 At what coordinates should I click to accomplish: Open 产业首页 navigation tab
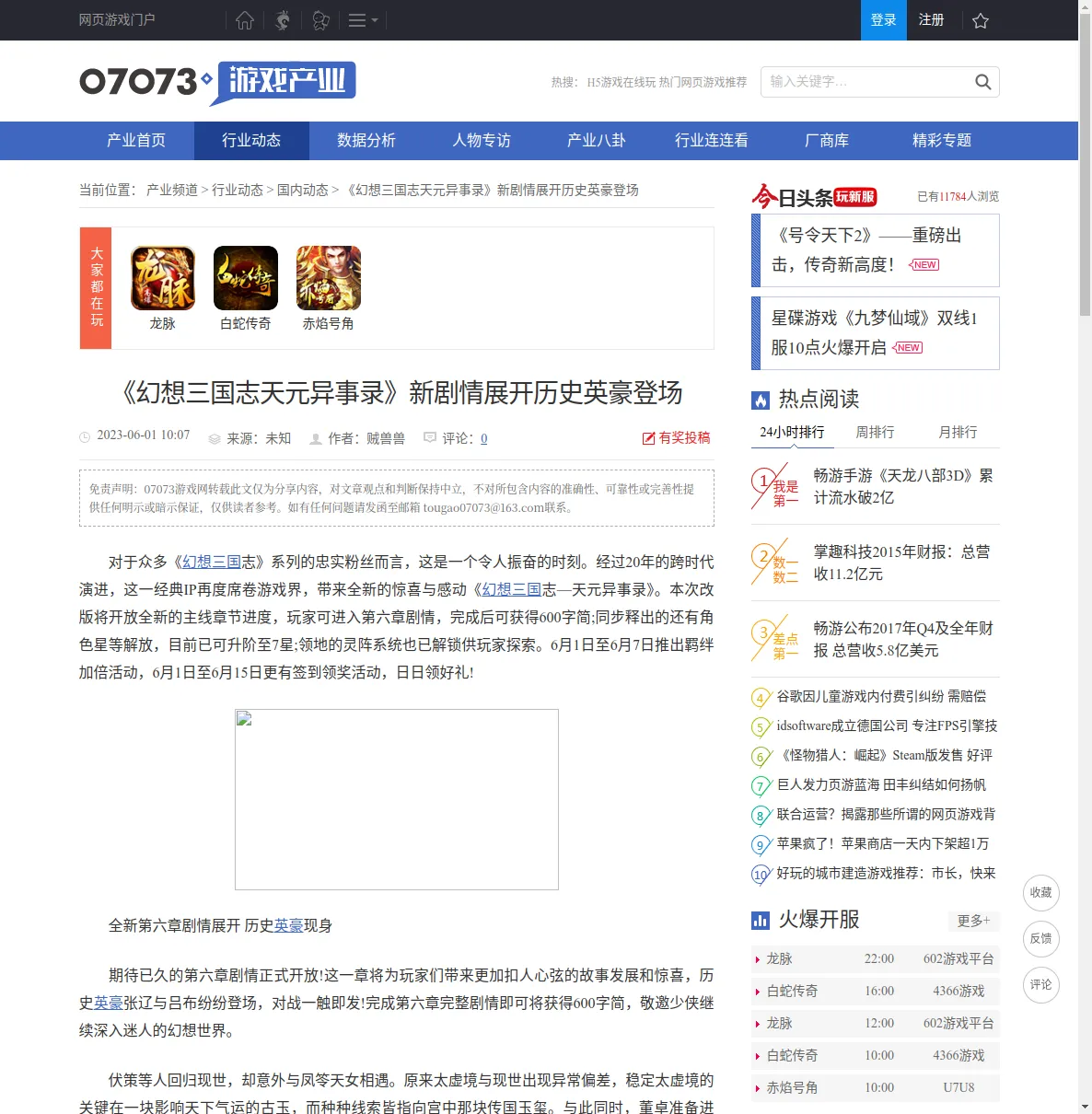click(136, 141)
